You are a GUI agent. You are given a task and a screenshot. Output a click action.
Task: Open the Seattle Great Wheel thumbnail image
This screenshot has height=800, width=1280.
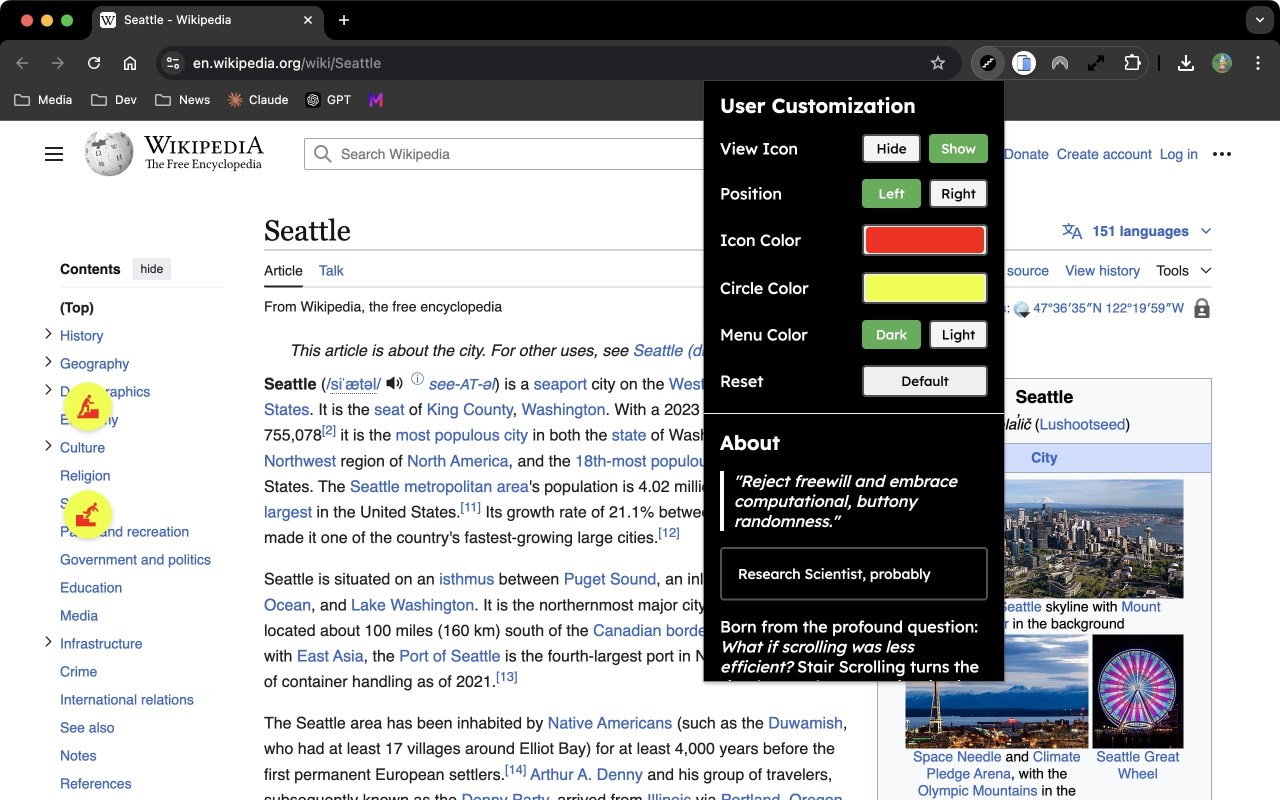[1138, 691]
